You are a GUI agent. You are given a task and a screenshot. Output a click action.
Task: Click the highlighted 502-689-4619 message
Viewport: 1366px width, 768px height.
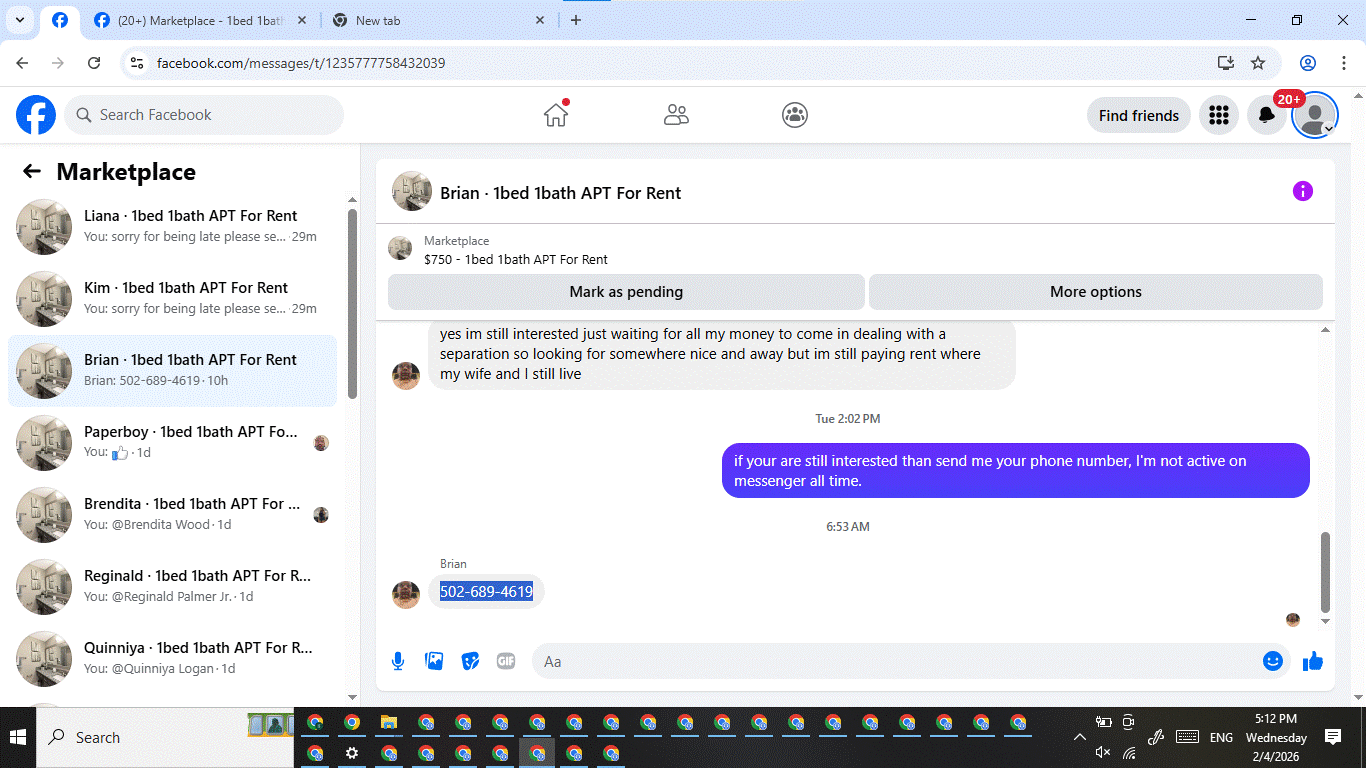pyautogui.click(x=487, y=592)
